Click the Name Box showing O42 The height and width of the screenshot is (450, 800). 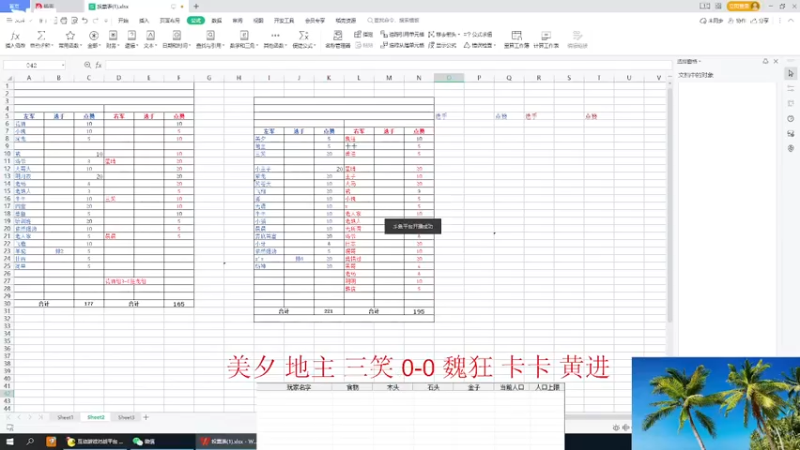coord(32,65)
